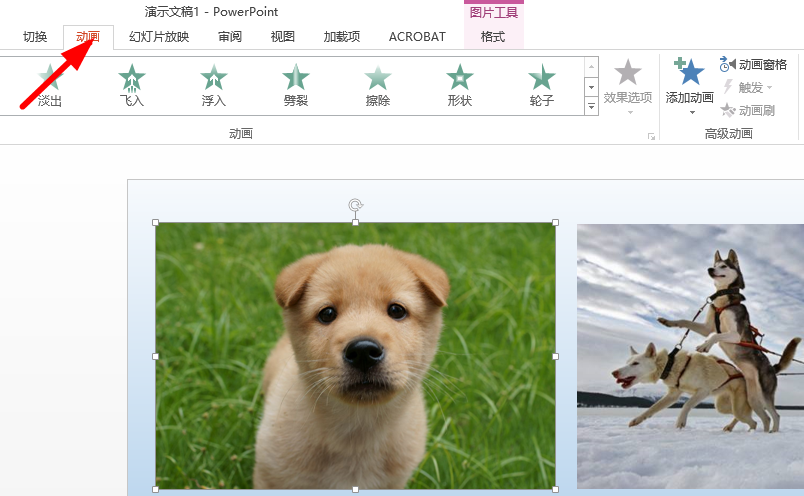Click the bottom-middle handle of puppy picture

tap(355, 490)
